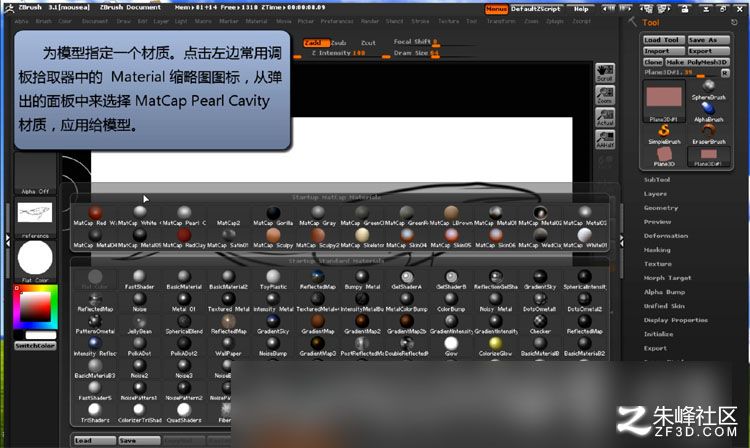This screenshot has height=448, width=750.
Task: Click the Zoom canvas navigation icon
Action: 605,95
